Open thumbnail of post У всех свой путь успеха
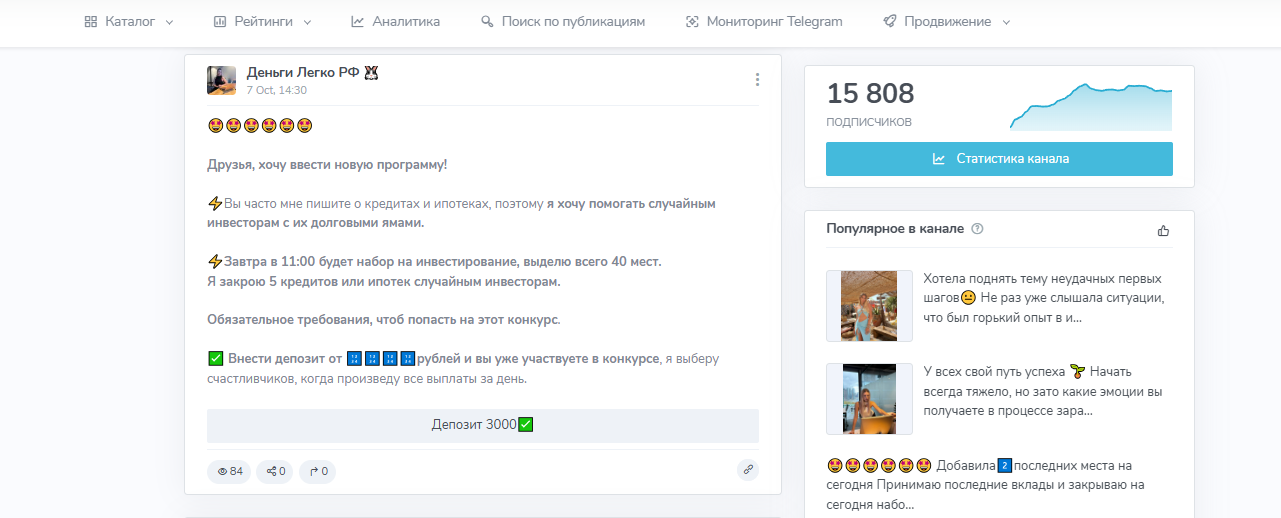1281x518 pixels. coord(869,399)
